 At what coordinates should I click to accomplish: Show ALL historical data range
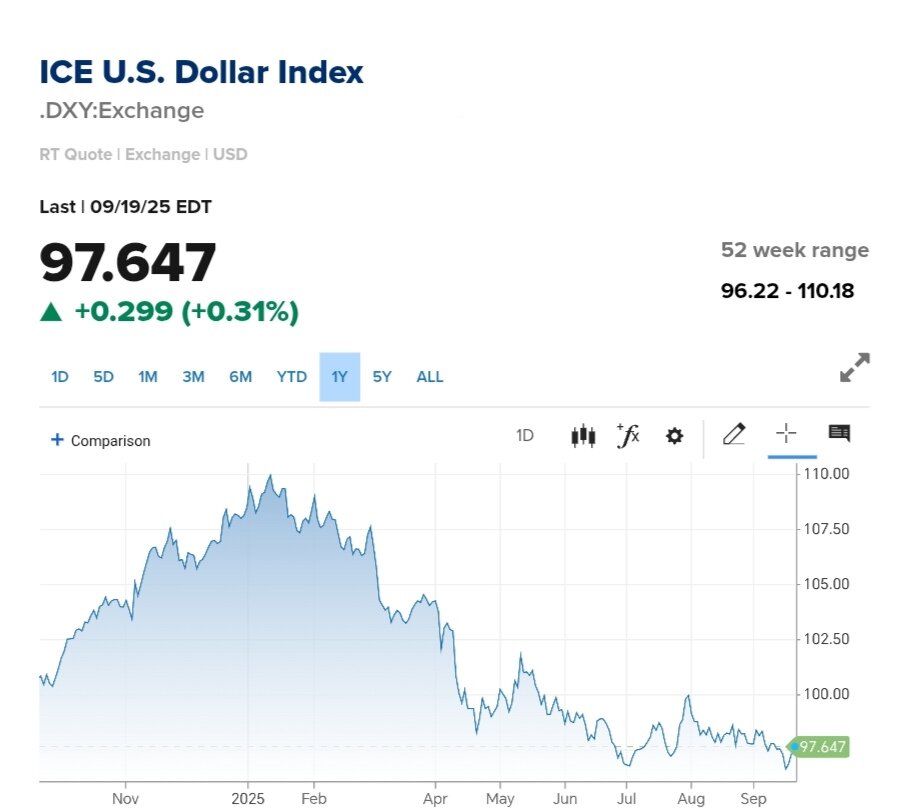pyautogui.click(x=430, y=377)
